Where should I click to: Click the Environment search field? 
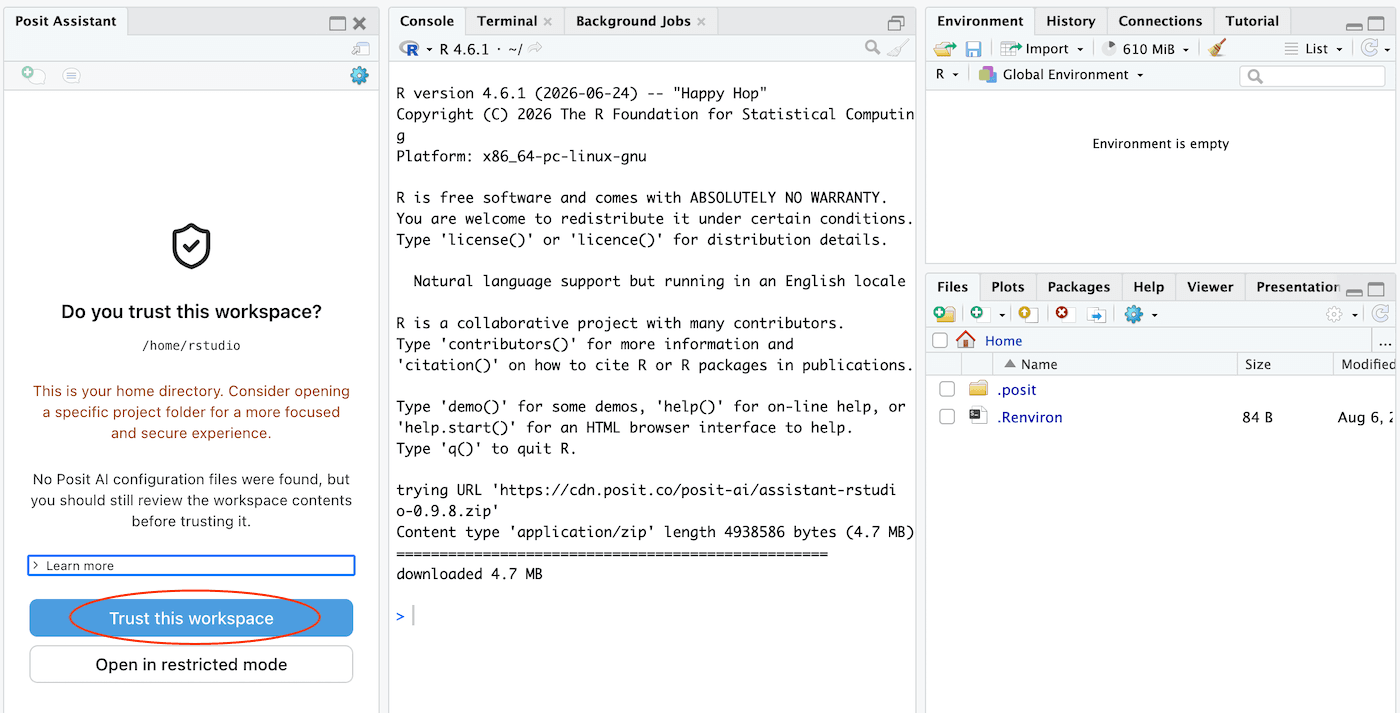(x=1313, y=76)
